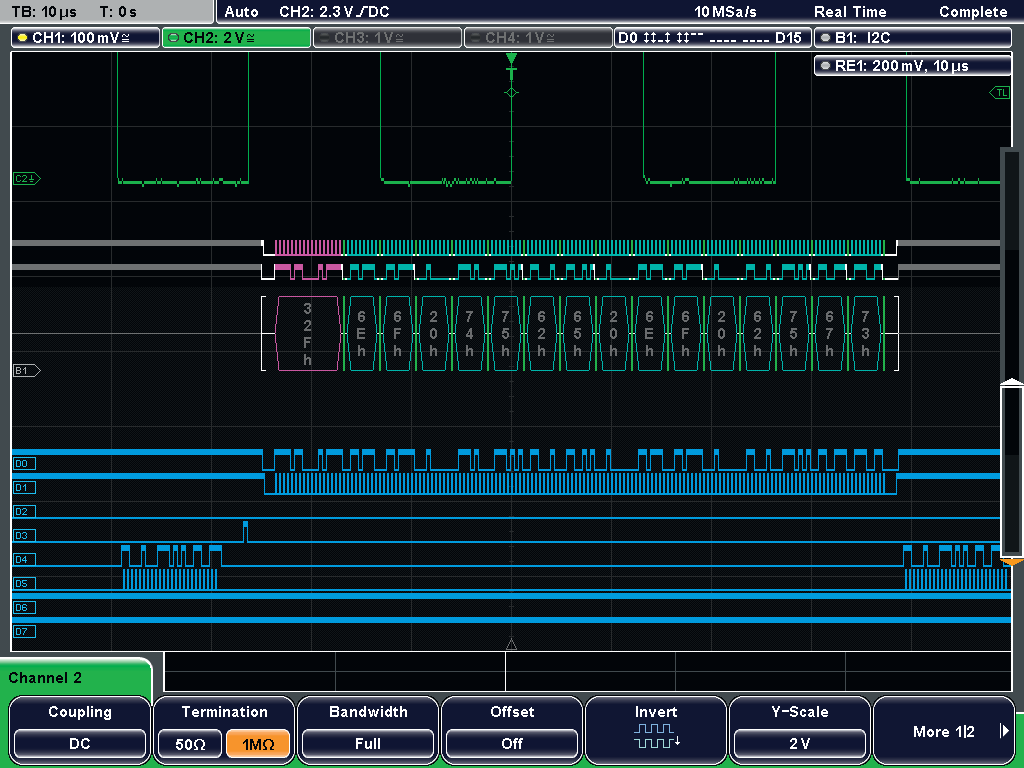Select 50Ω termination

click(188, 744)
